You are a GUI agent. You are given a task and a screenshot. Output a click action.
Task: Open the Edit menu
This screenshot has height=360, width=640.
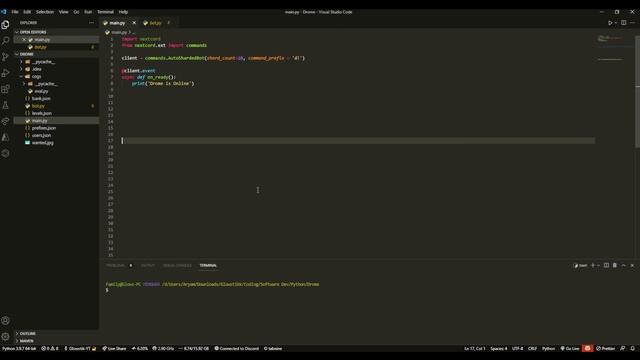(27, 12)
